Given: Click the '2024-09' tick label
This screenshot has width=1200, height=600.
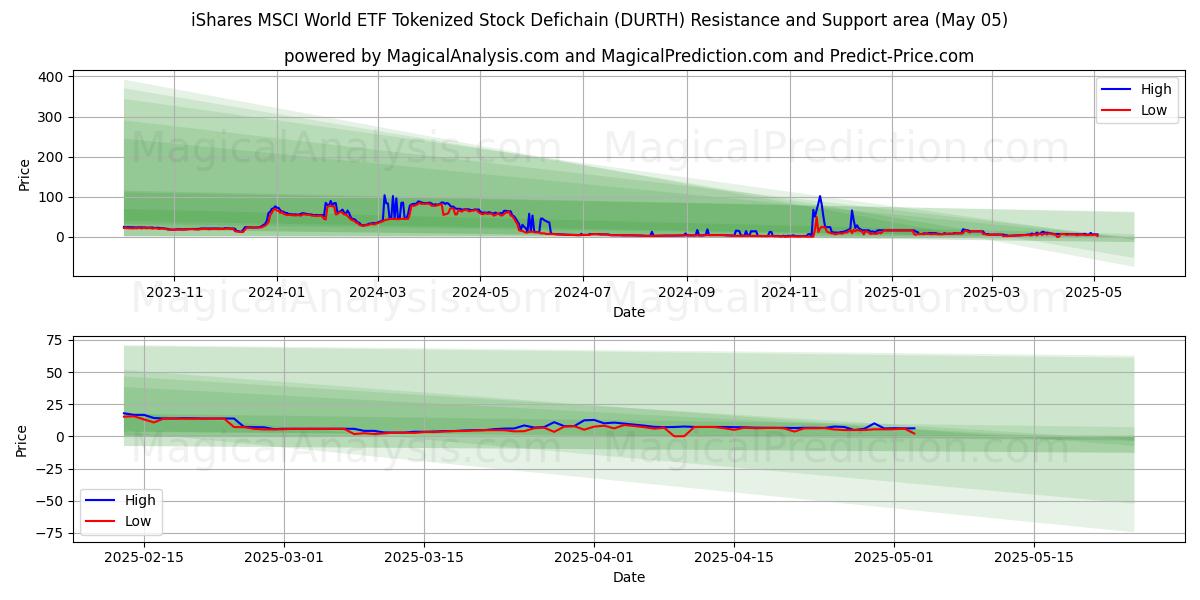Looking at the screenshot, I should 686,292.
